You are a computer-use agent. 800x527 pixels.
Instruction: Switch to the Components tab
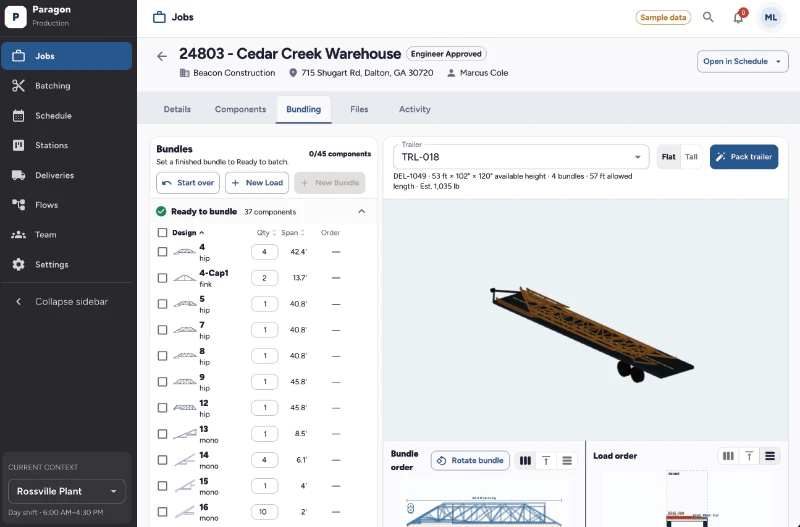tap(240, 109)
